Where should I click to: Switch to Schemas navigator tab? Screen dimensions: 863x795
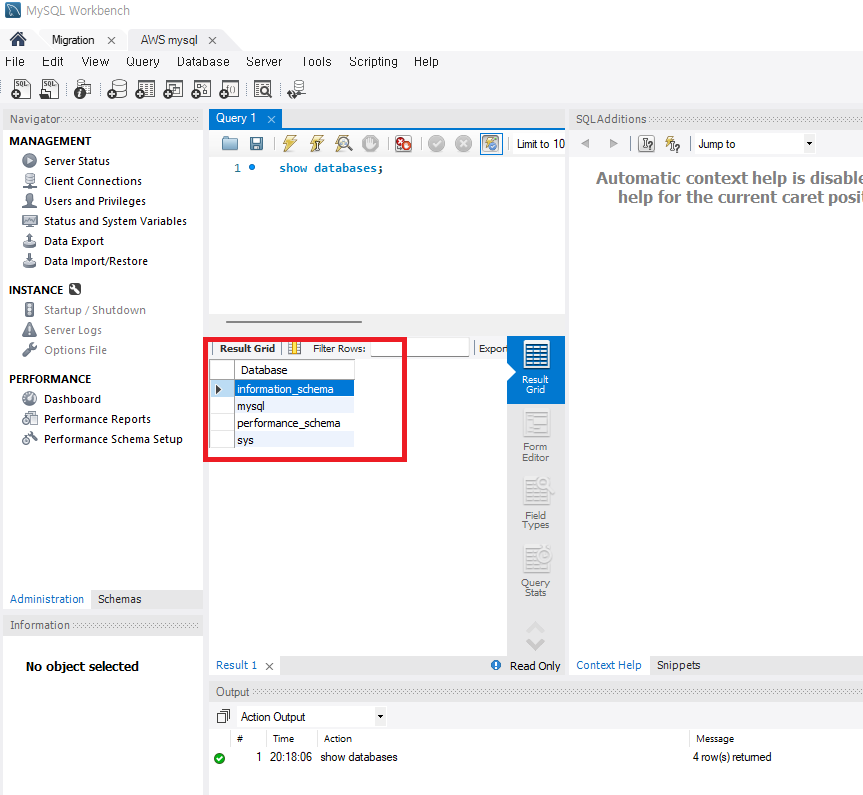(119, 599)
